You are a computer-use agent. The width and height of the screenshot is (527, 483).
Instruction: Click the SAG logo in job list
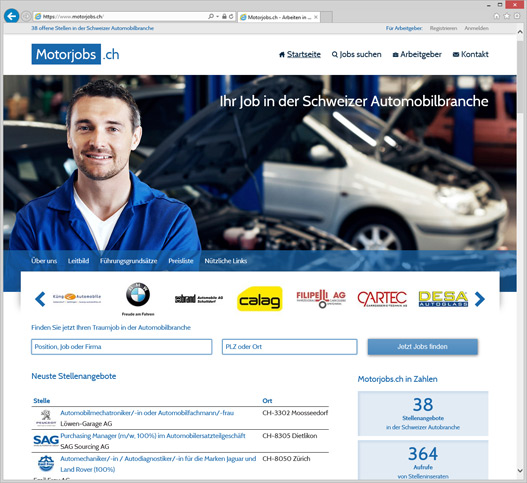[46, 440]
